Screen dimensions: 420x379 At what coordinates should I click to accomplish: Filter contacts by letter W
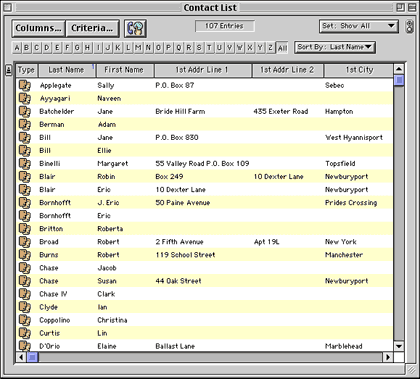pyautogui.click(x=240, y=48)
